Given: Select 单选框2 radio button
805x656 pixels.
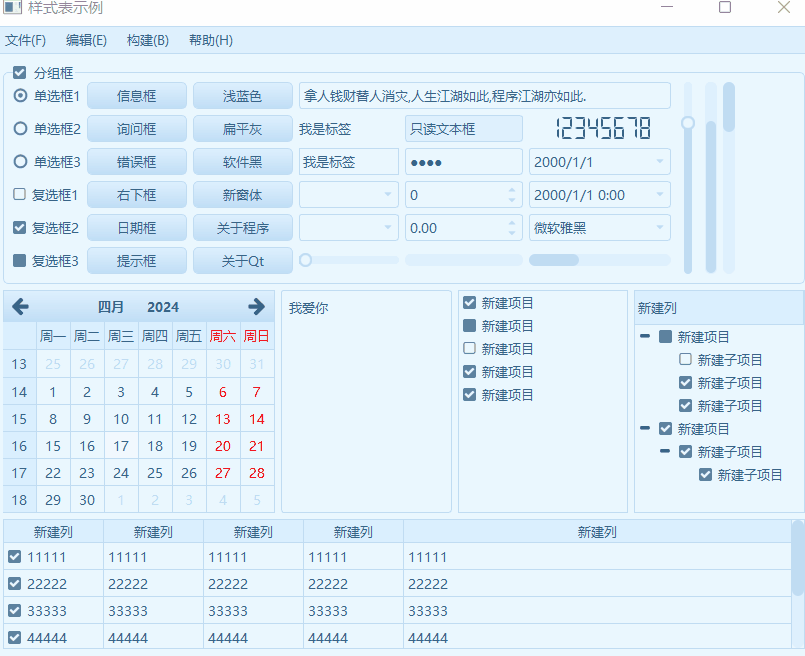Looking at the screenshot, I should tap(20, 128).
